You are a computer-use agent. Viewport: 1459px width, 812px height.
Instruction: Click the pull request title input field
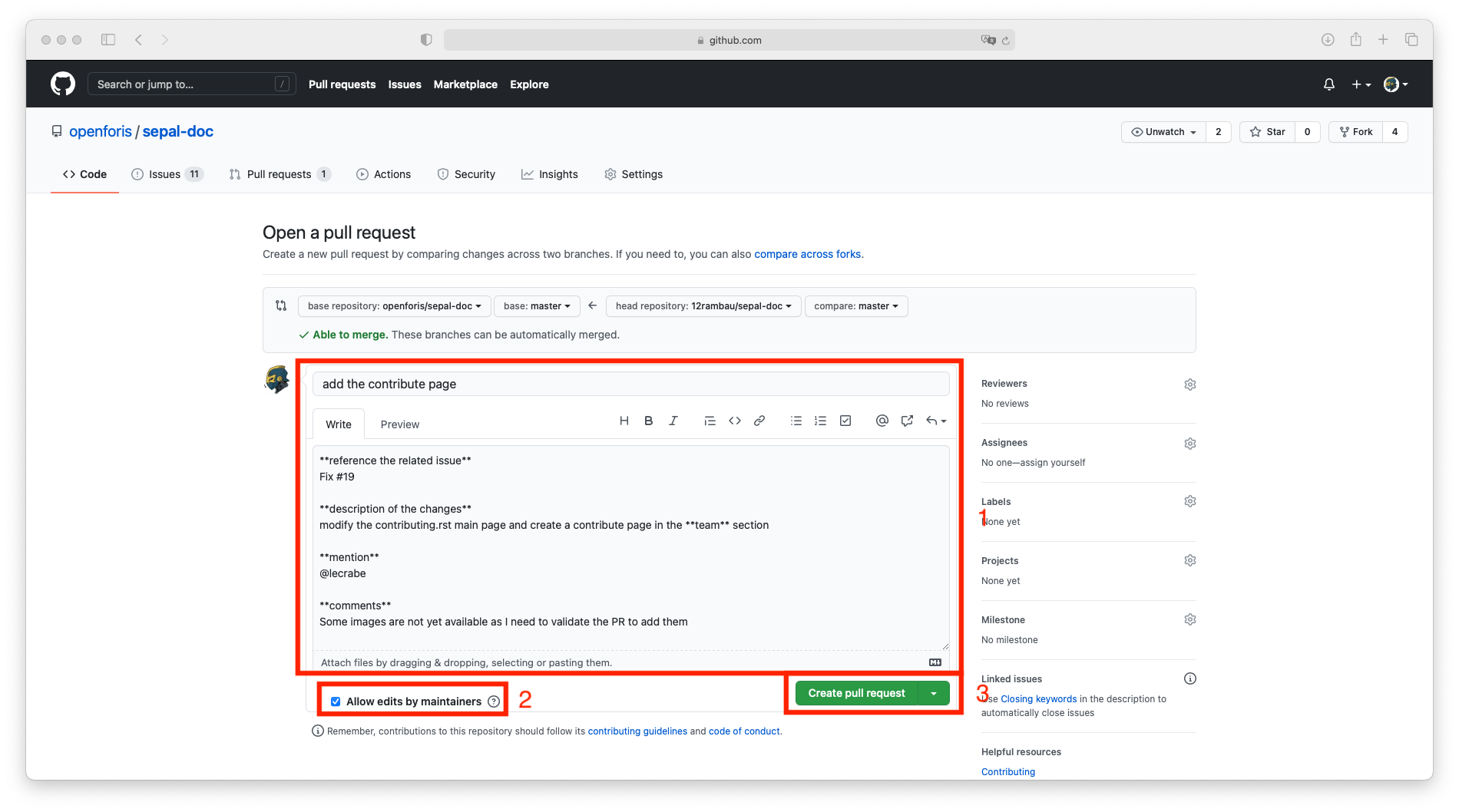[x=630, y=384]
